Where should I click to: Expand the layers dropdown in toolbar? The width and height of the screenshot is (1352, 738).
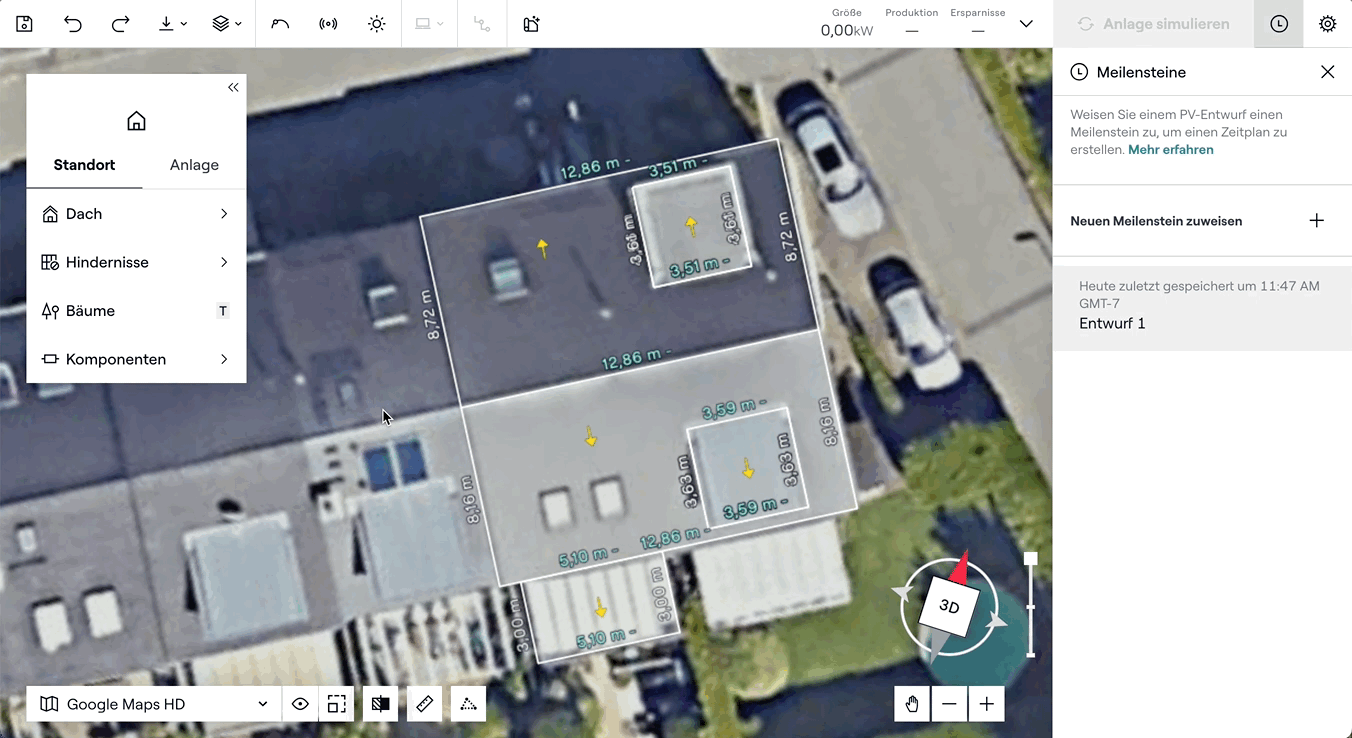227,24
